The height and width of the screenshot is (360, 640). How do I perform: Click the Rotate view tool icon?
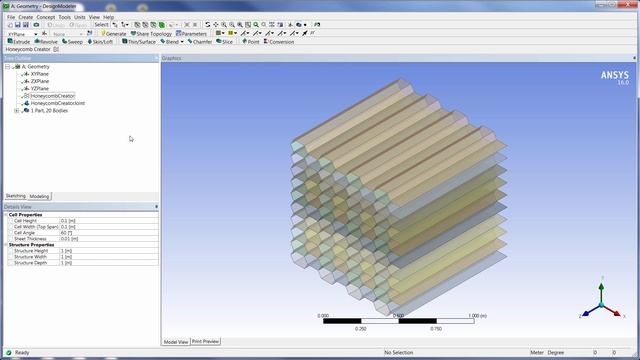click(x=207, y=25)
